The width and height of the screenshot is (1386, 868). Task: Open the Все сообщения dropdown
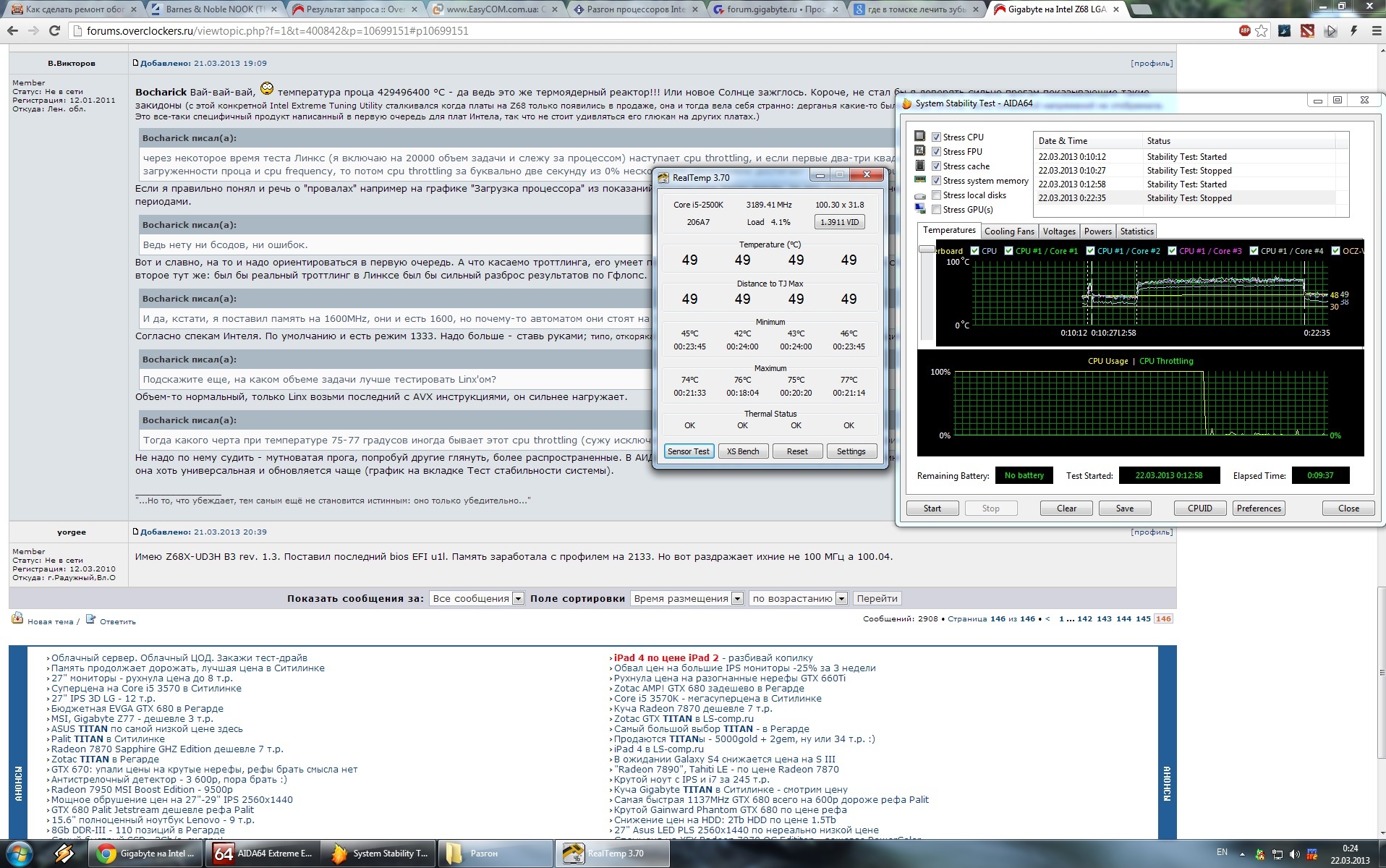(x=477, y=598)
